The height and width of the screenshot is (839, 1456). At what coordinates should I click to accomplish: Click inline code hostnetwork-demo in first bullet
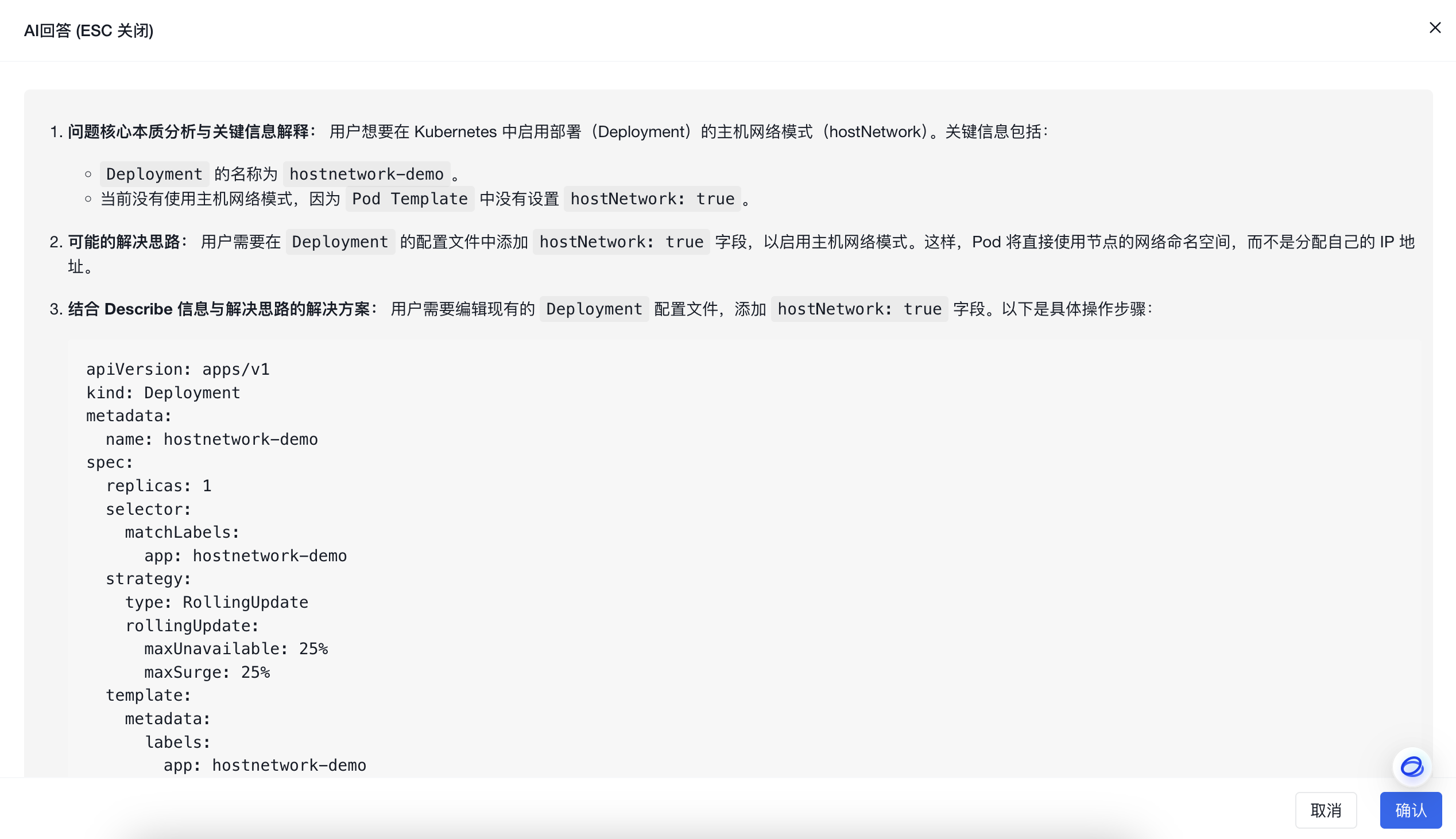[x=367, y=174]
